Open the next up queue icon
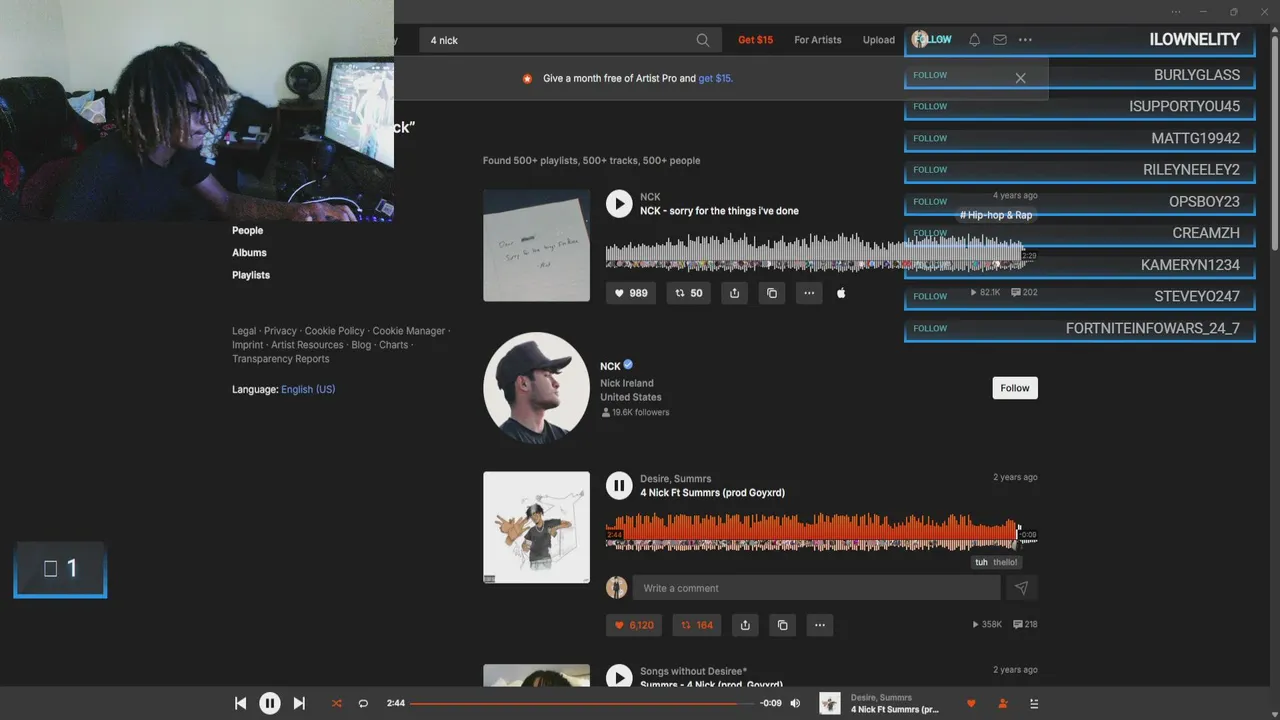1280x720 pixels. (x=1034, y=703)
